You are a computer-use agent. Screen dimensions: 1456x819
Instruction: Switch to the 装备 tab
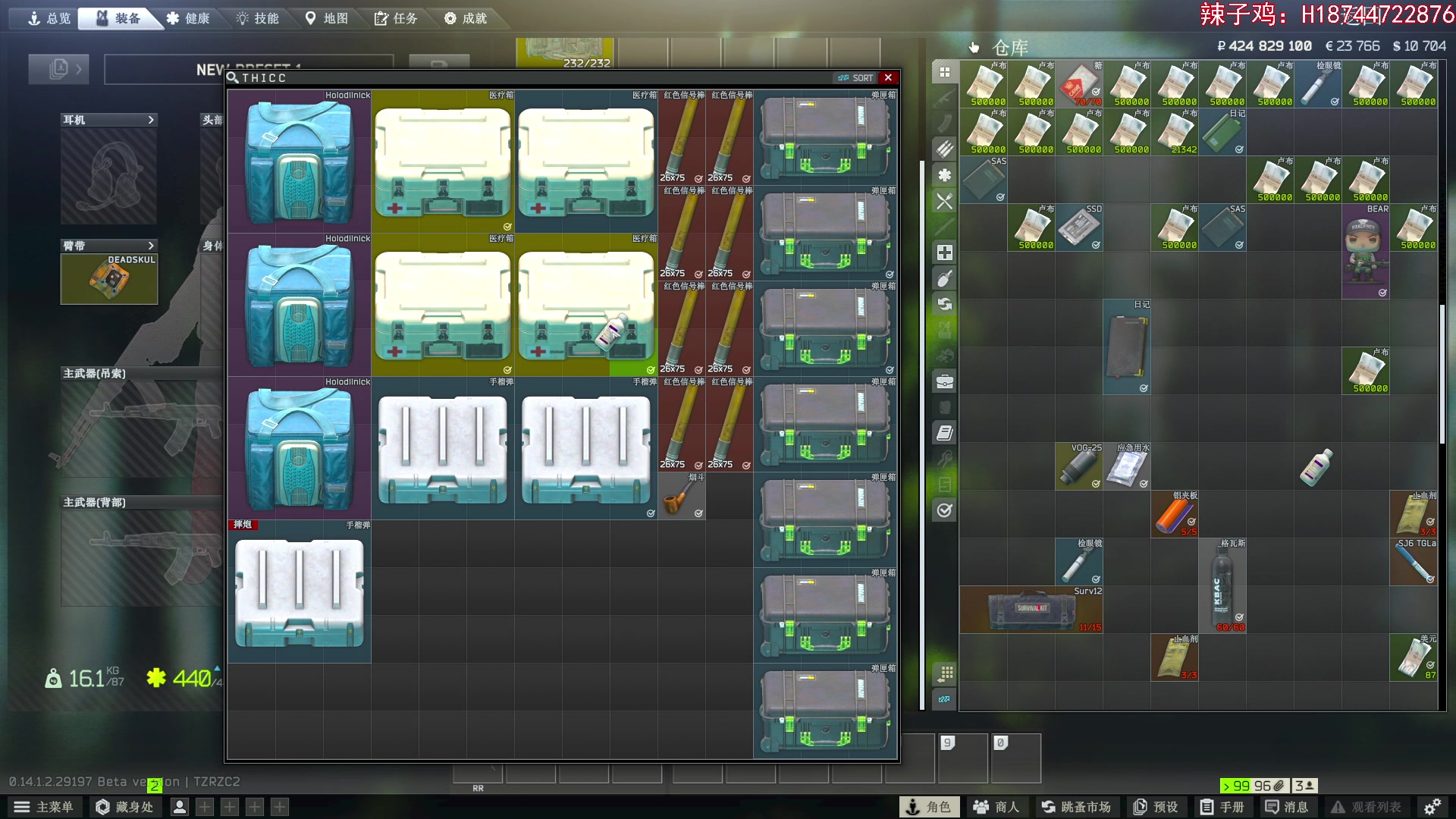[118, 18]
